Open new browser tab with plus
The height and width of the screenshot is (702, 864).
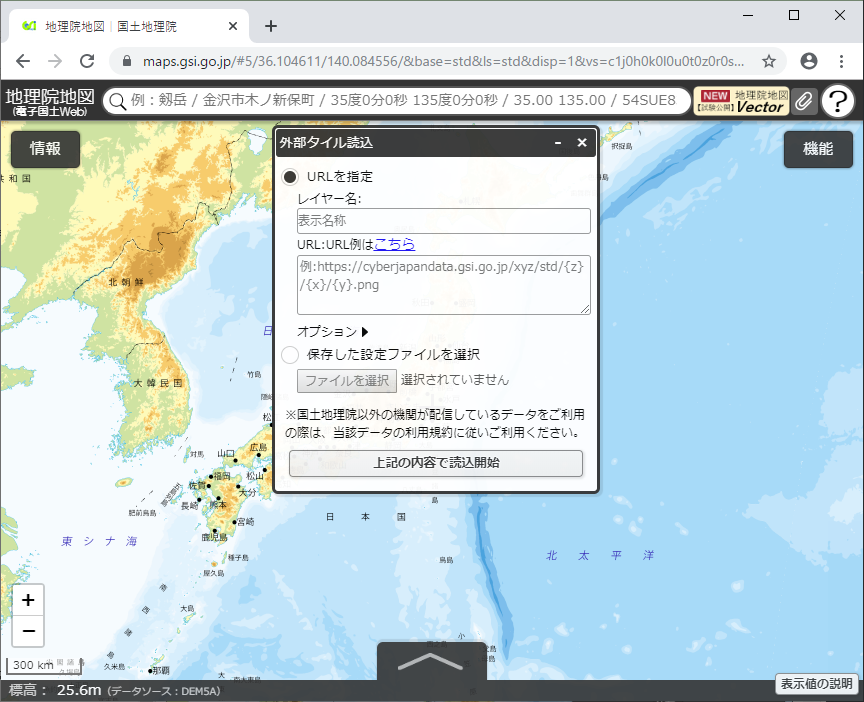coord(271,26)
